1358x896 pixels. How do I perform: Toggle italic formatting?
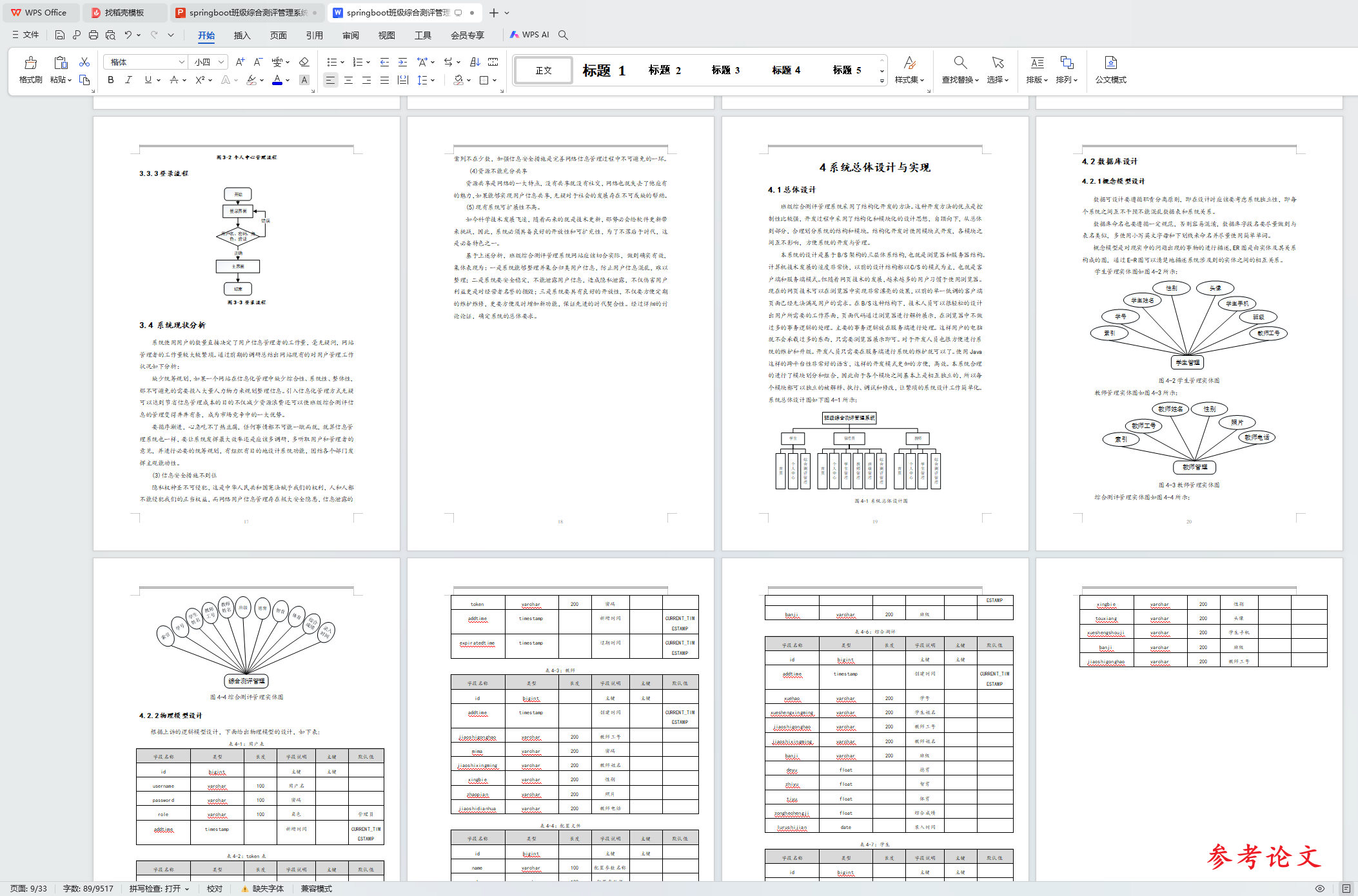(x=128, y=80)
